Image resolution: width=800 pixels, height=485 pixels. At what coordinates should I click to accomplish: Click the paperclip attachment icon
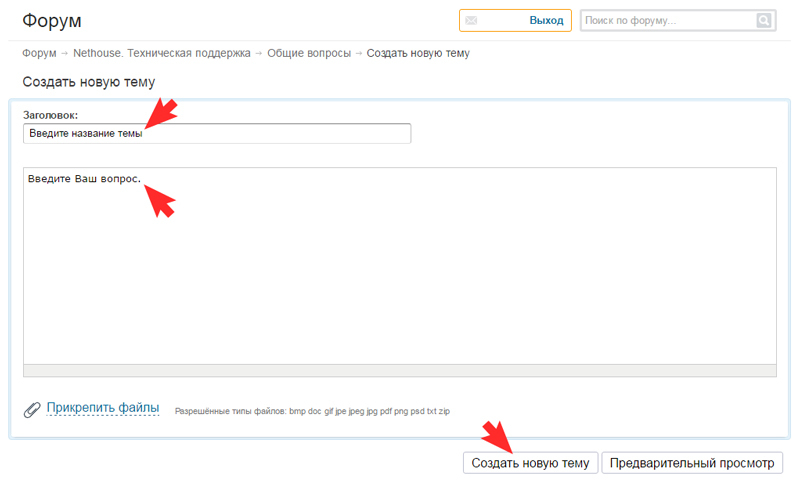(x=32, y=410)
